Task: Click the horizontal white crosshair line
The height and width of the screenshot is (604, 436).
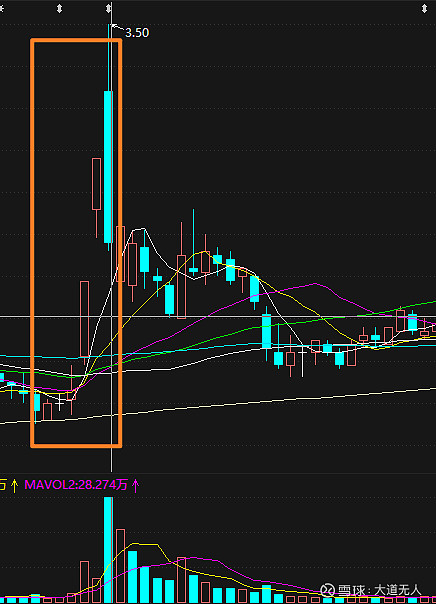Action: pos(218,317)
